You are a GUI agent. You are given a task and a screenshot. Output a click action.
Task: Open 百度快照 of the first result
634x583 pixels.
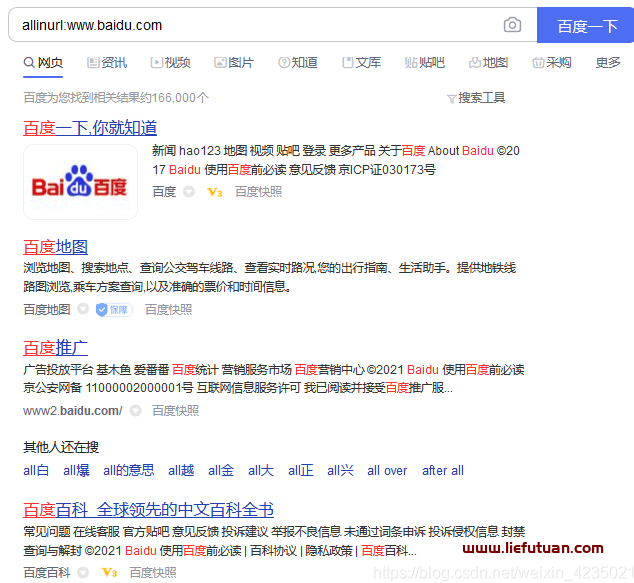click(258, 192)
